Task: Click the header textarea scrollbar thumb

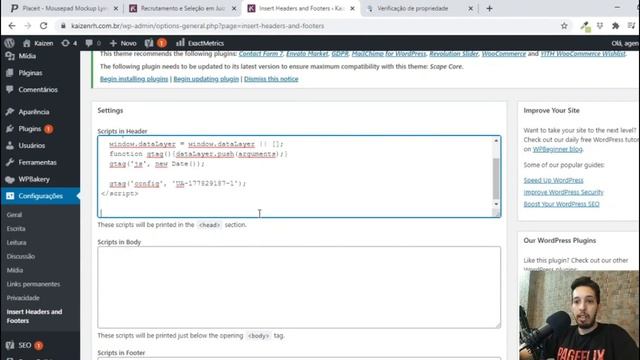Action: tap(496, 178)
